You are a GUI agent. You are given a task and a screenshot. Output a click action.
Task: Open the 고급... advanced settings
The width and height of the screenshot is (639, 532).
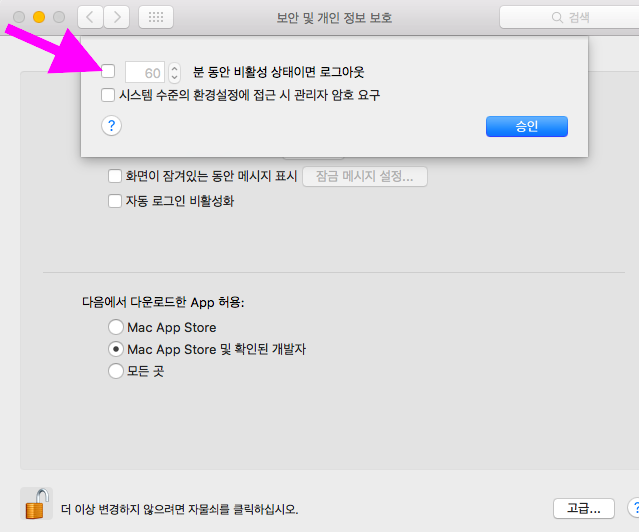[x=583, y=508]
